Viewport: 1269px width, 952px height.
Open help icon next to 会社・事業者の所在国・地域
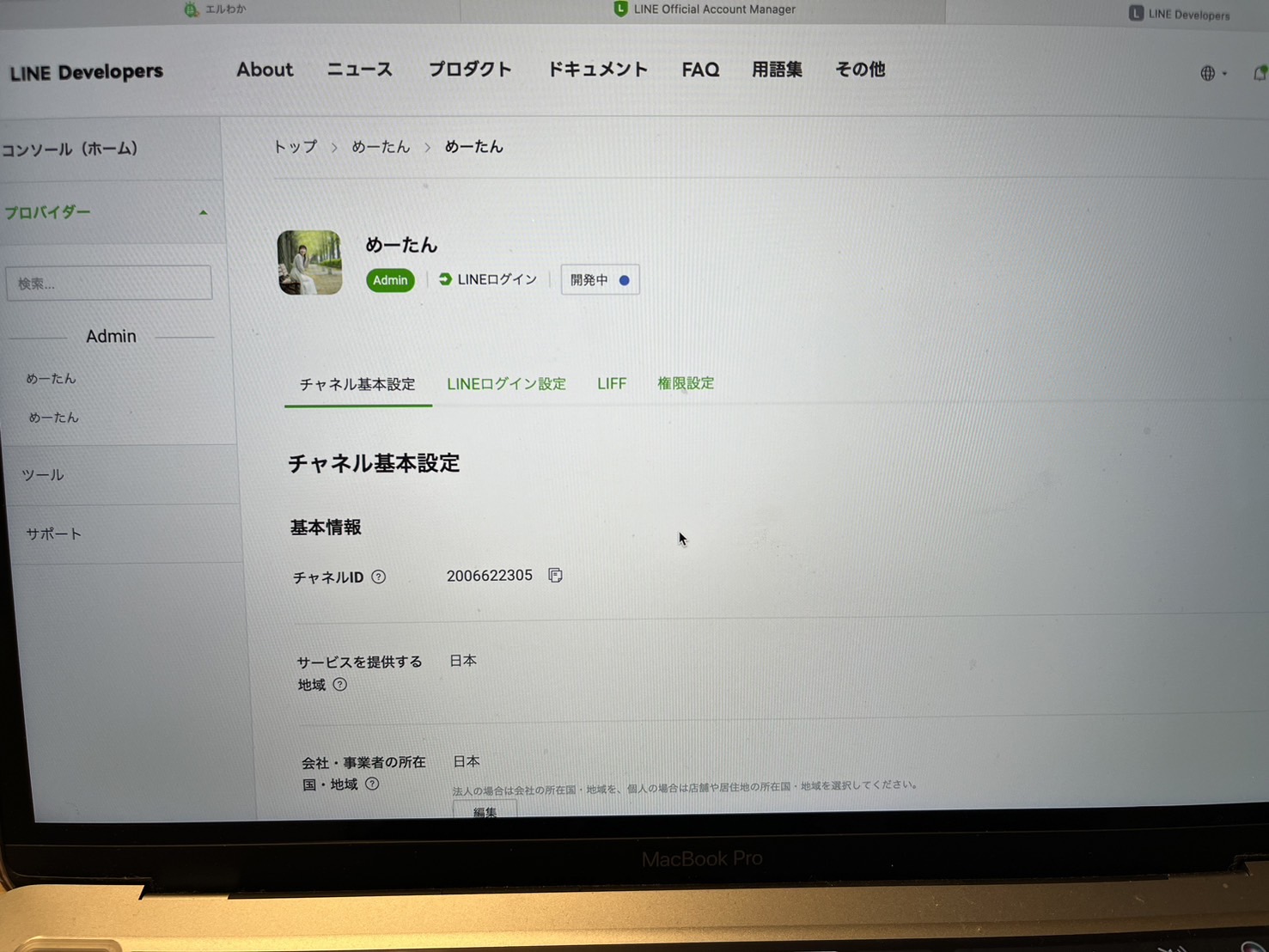pos(372,784)
